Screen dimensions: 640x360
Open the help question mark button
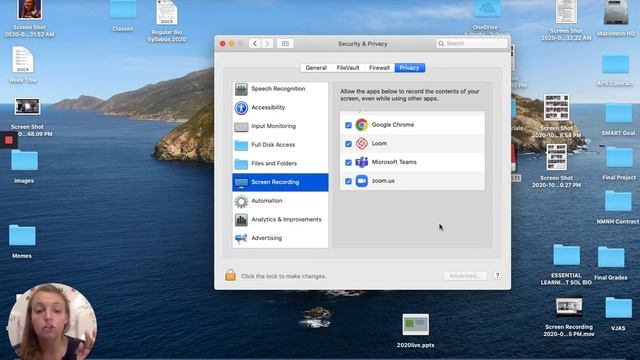click(x=497, y=276)
